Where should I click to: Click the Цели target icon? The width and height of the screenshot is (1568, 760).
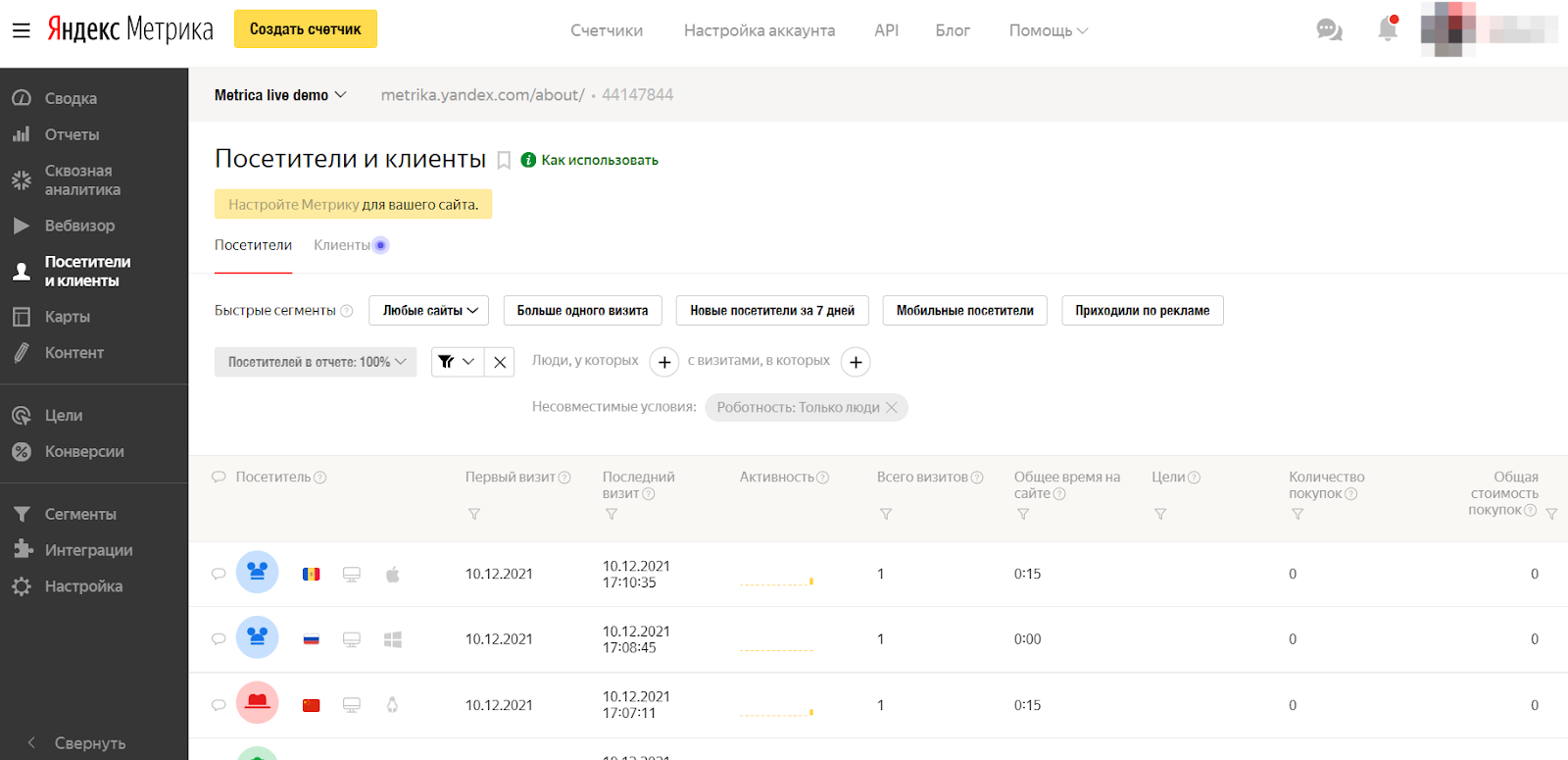22,416
